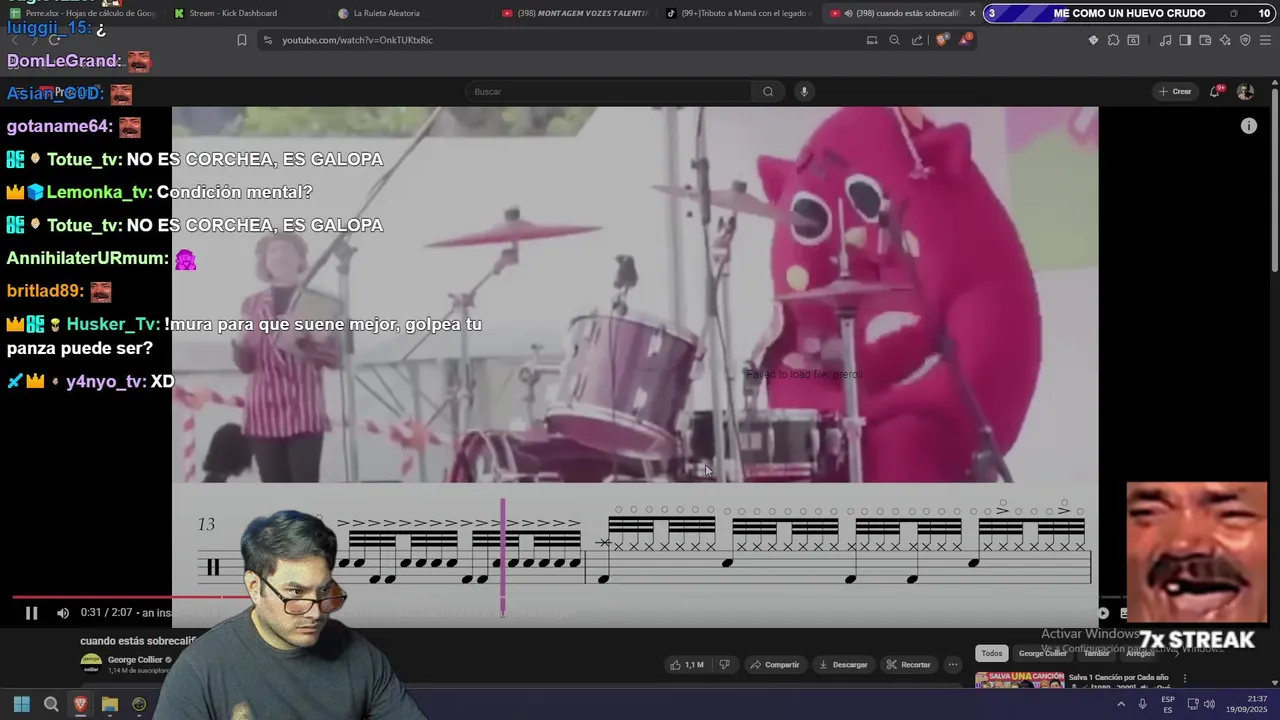Click the George Collier channel name link
Viewport: 1280px width, 720px height.
pyautogui.click(x=134, y=660)
